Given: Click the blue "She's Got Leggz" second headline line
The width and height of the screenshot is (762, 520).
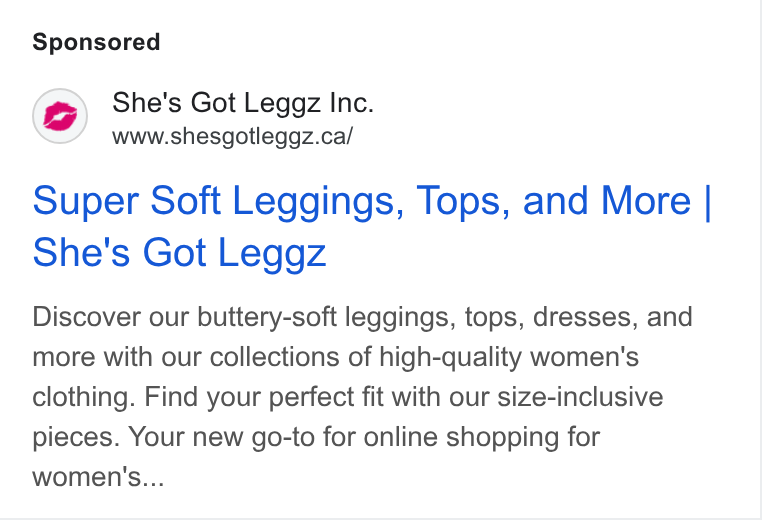Looking at the screenshot, I should (x=179, y=252).
